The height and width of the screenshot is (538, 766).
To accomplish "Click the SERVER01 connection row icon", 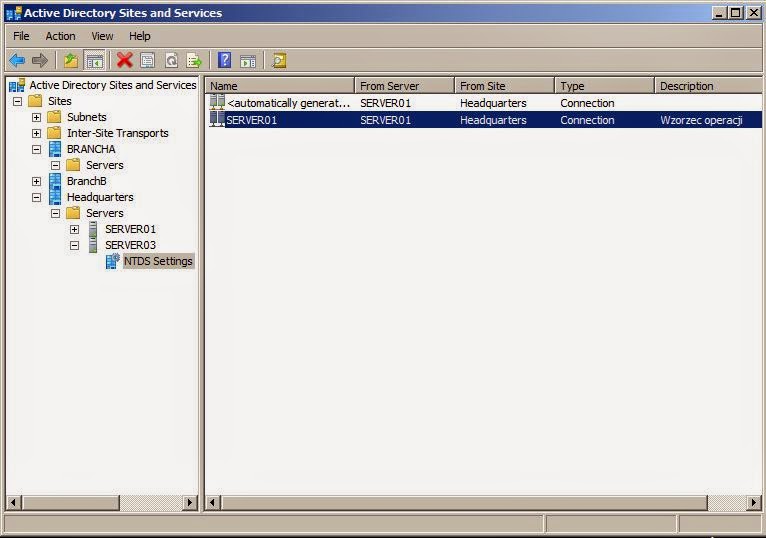I will (x=217, y=119).
